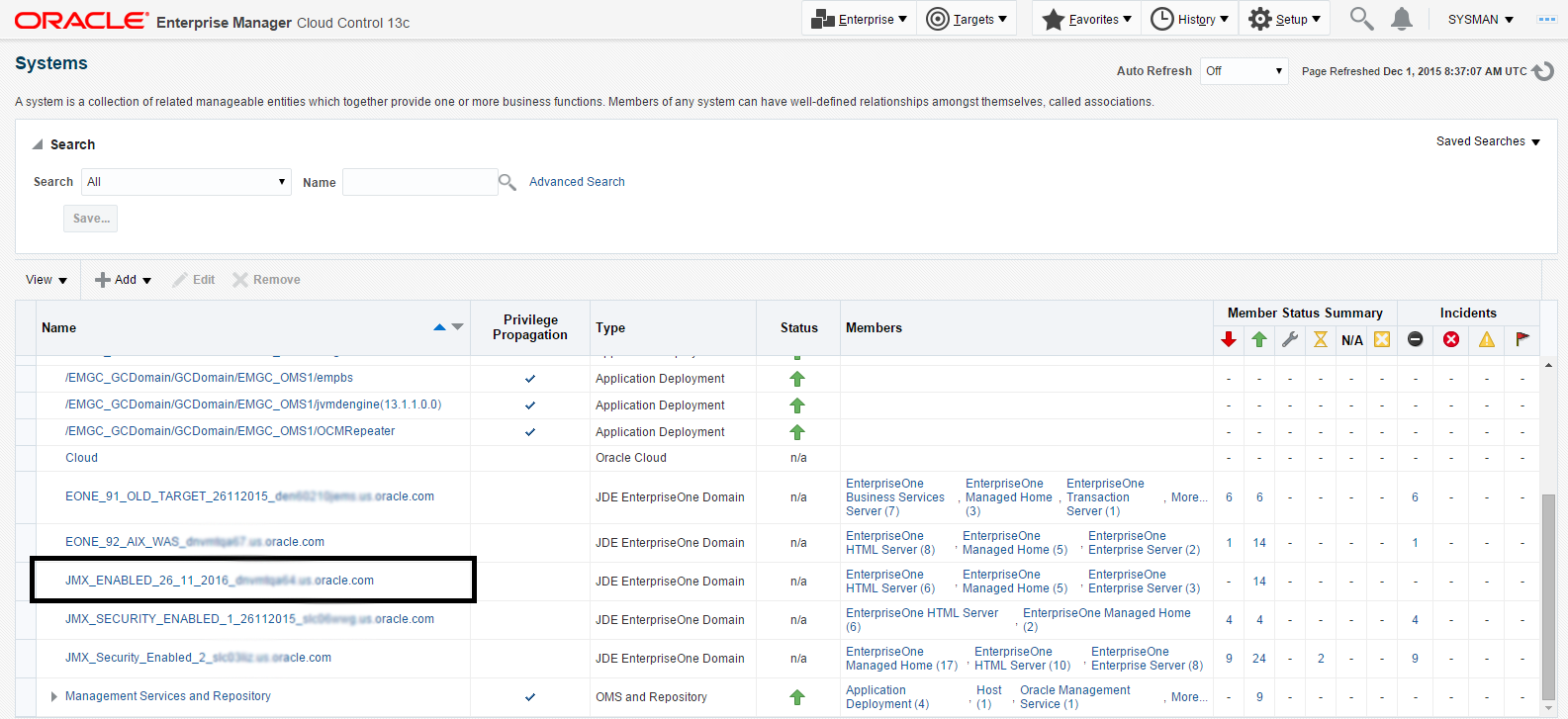
Task: Open the EONE_92_AIX_WAS system link
Action: [195, 542]
